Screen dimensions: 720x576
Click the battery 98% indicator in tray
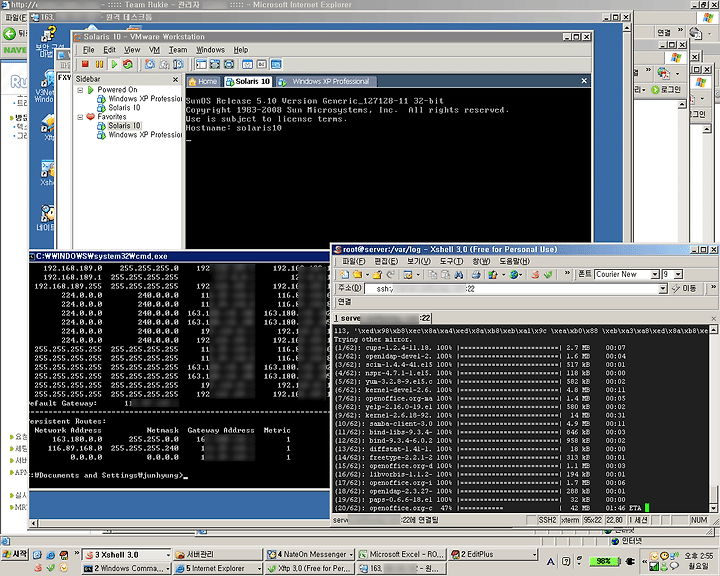(604, 561)
